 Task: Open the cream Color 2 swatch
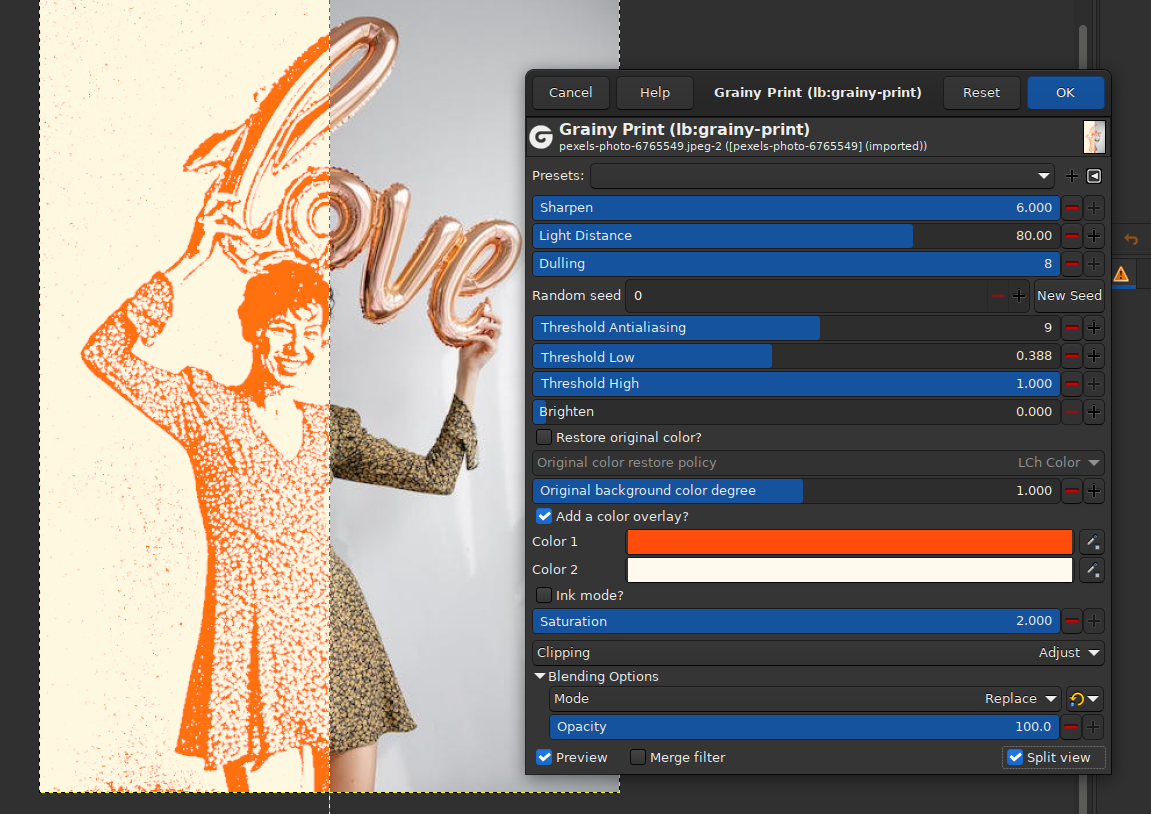[849, 570]
